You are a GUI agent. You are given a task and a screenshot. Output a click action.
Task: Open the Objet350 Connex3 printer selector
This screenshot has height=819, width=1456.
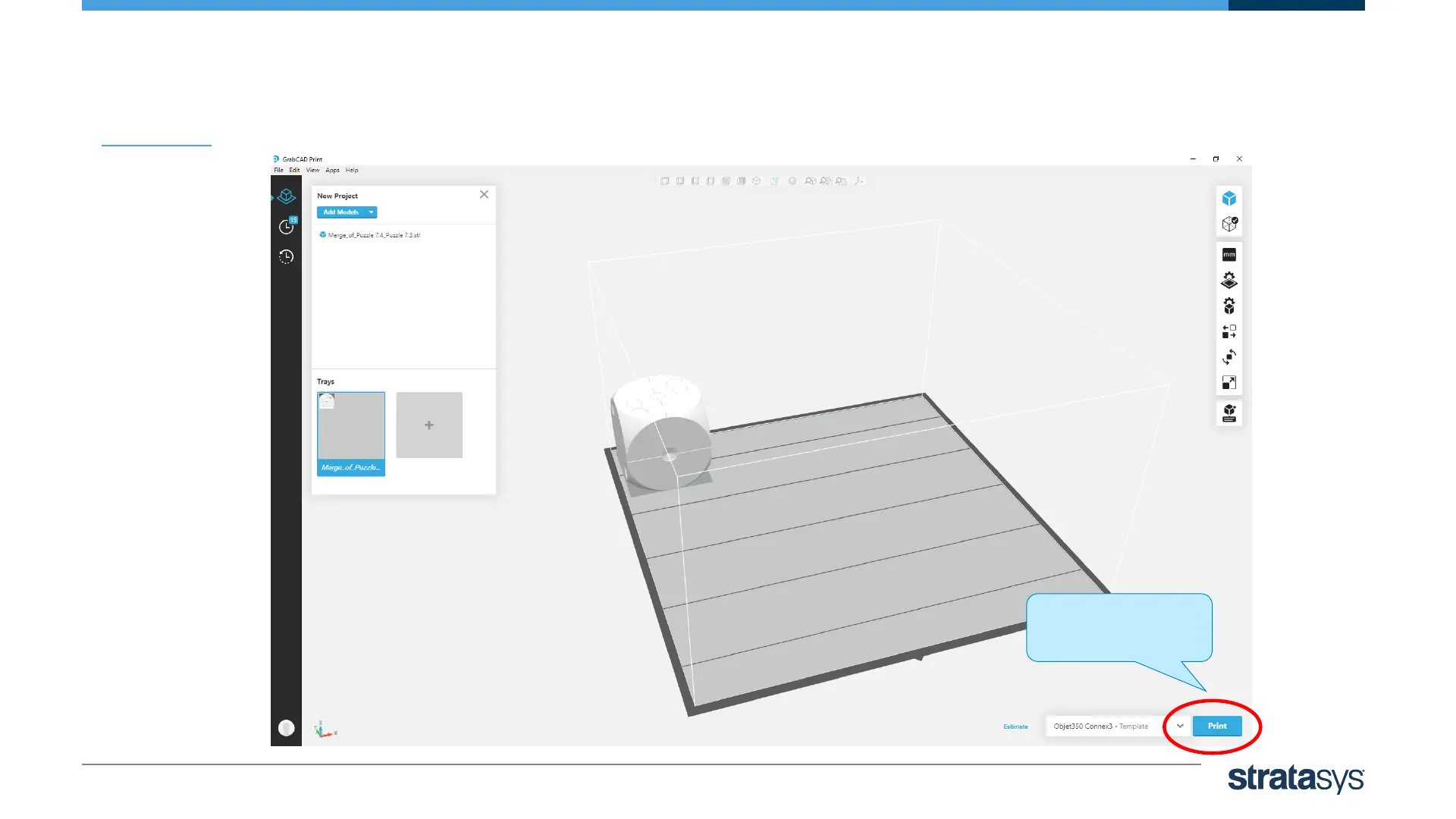click(1101, 726)
